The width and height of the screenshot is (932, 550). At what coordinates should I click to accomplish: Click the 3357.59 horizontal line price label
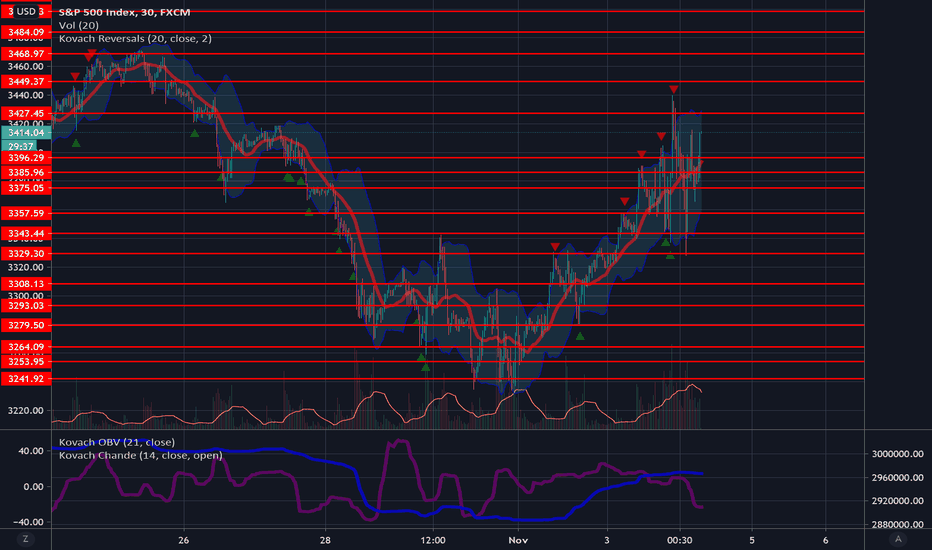[26, 213]
